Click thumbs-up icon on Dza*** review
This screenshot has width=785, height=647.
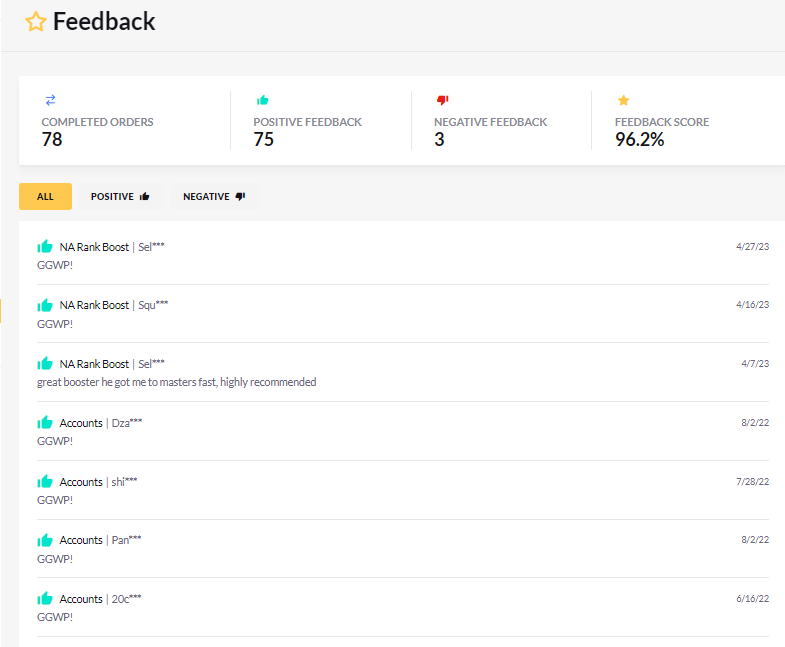45,423
